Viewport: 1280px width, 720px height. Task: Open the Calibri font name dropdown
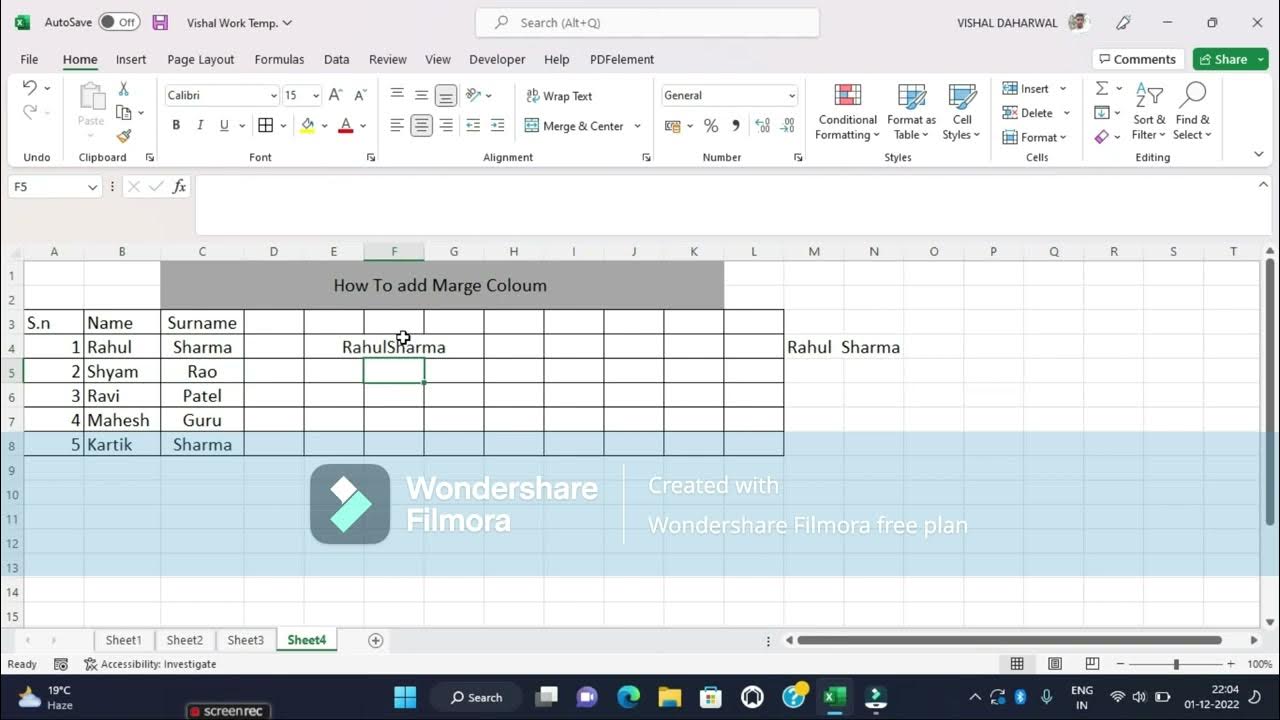click(273, 95)
